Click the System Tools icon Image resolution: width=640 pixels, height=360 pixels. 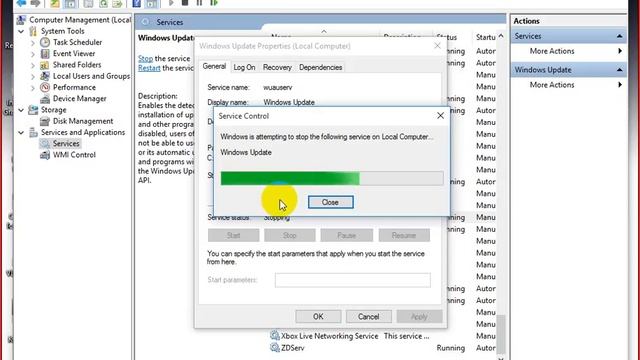pyautogui.click(x=33, y=31)
